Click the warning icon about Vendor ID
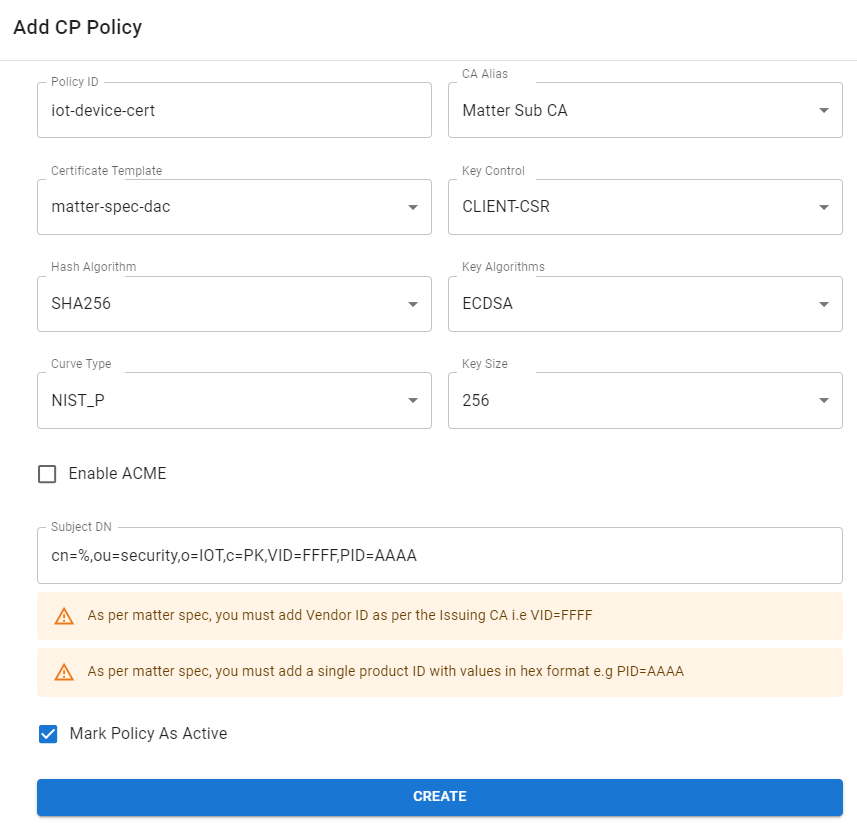The width and height of the screenshot is (857, 831). 64,617
